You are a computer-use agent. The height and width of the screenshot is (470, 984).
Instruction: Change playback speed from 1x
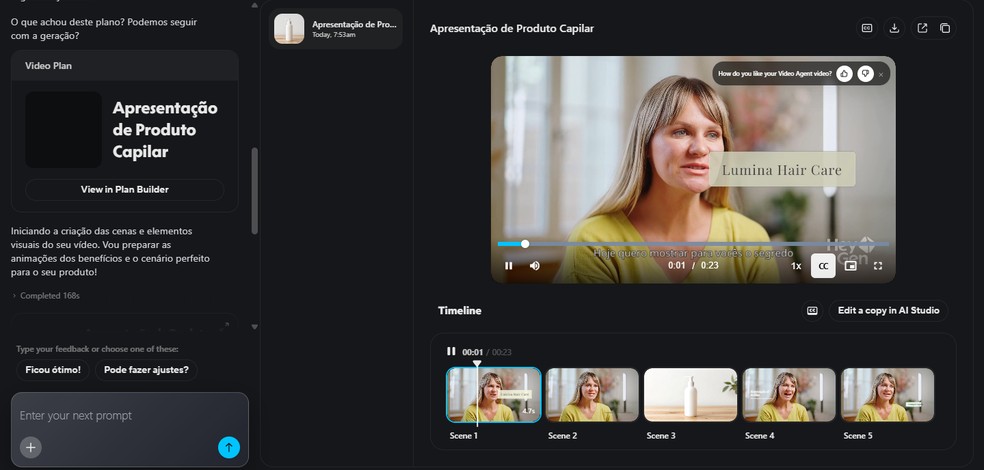795,266
